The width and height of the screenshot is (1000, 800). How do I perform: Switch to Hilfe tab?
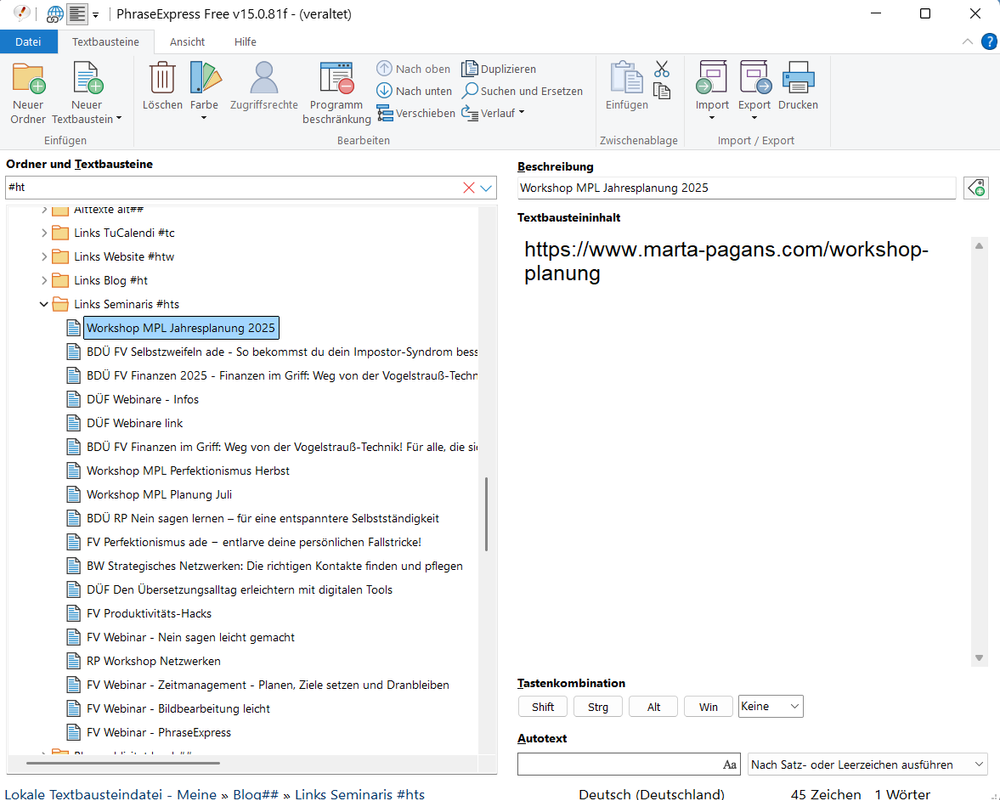tap(245, 41)
